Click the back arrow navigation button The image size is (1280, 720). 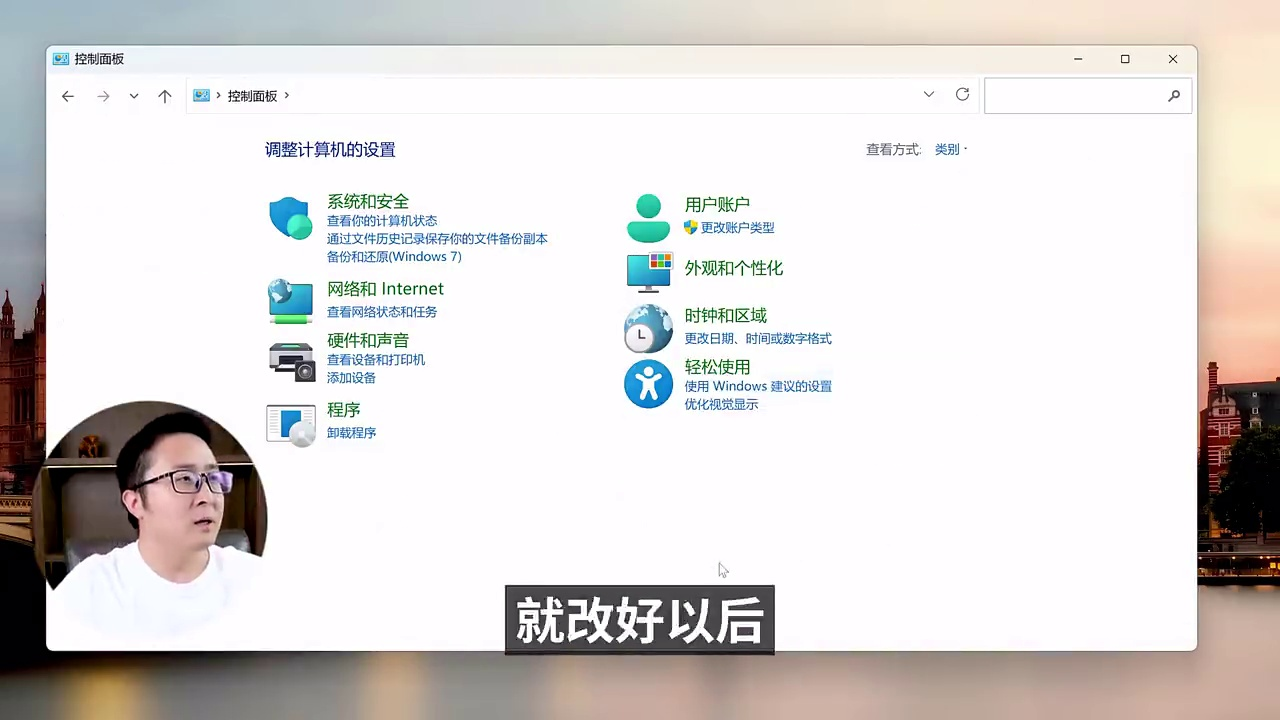click(x=68, y=96)
